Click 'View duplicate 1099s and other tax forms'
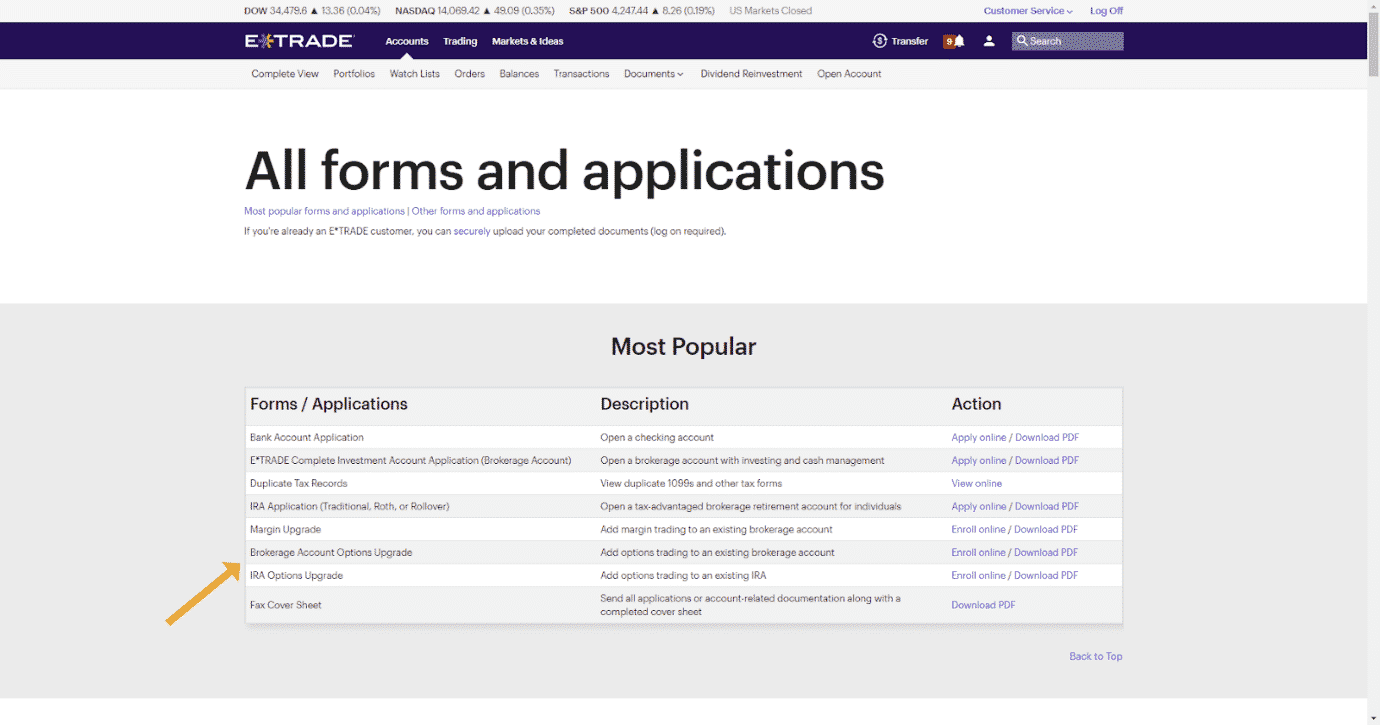Screen dimensions: 1380x725 [x=692, y=484]
